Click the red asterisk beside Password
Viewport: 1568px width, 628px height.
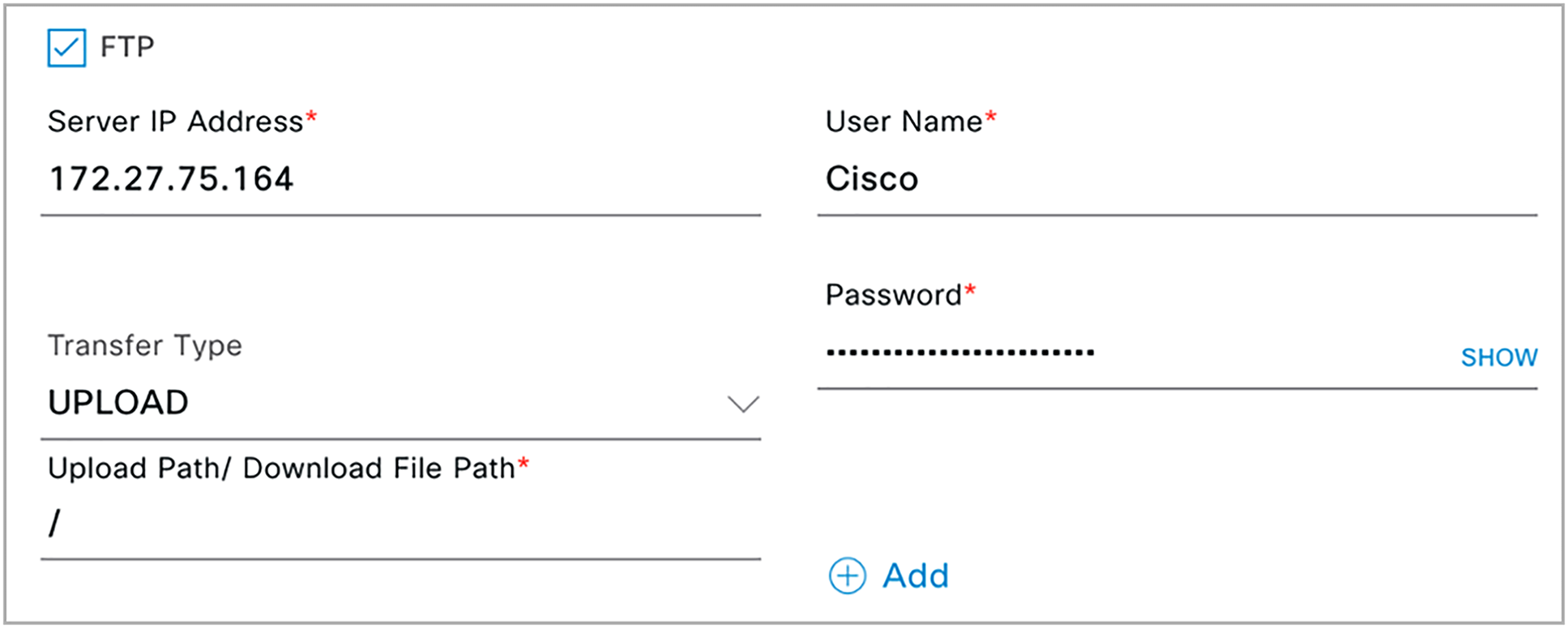click(970, 290)
